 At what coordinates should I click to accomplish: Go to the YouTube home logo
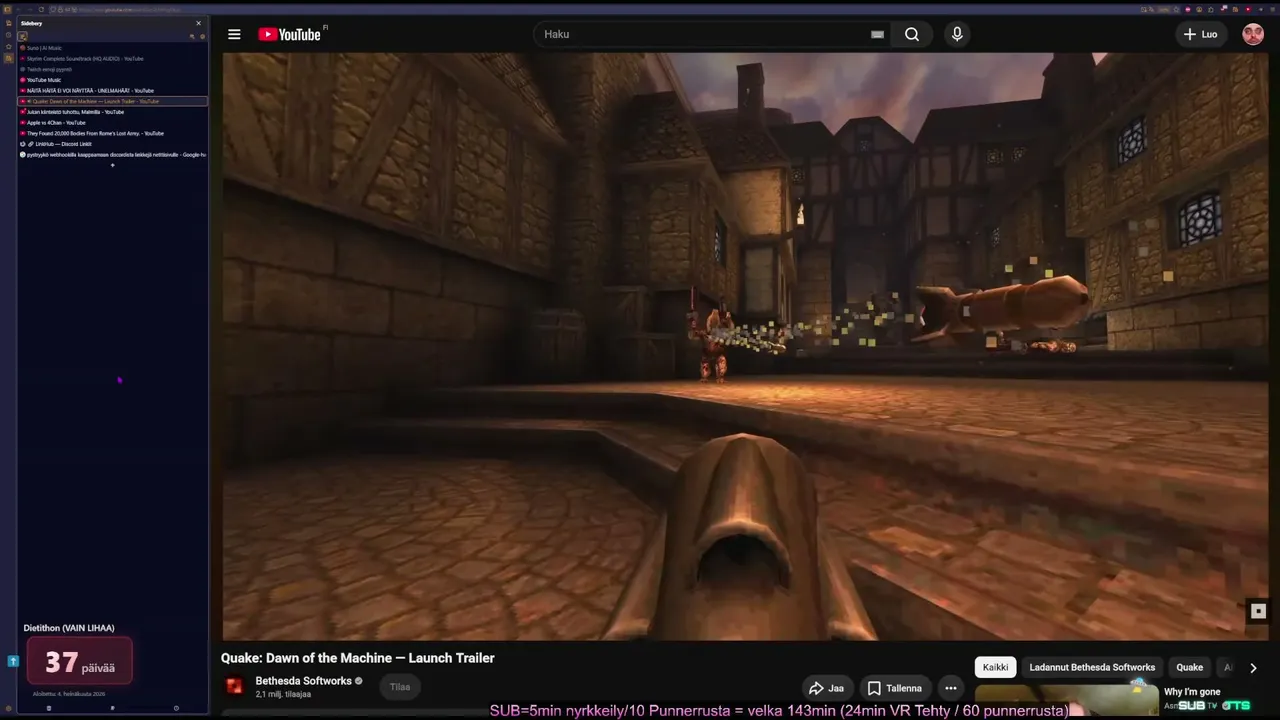(290, 34)
